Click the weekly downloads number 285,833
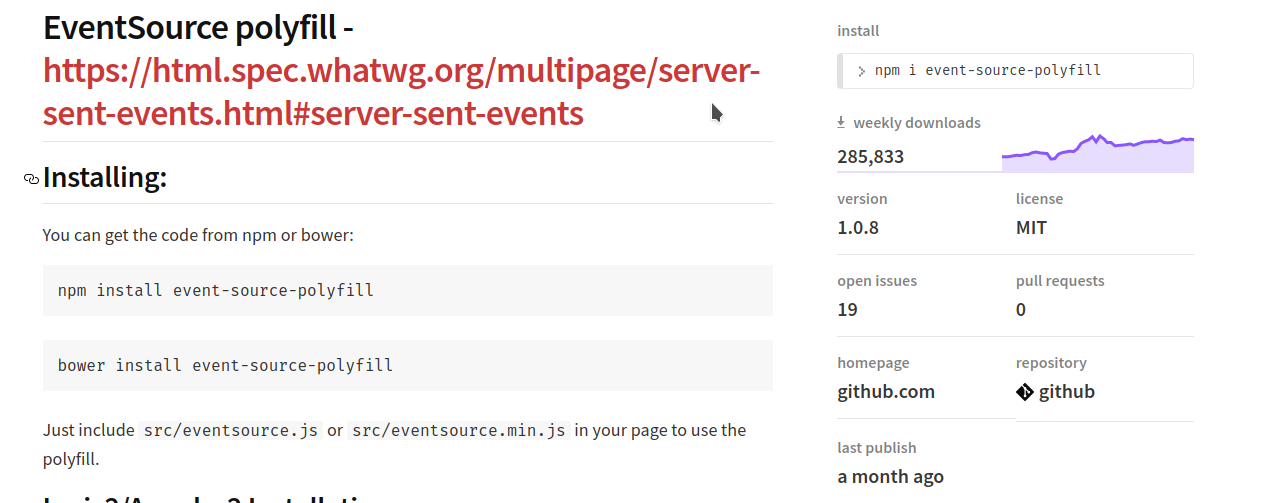Image resolution: width=1267 pixels, height=503 pixels. [x=870, y=156]
